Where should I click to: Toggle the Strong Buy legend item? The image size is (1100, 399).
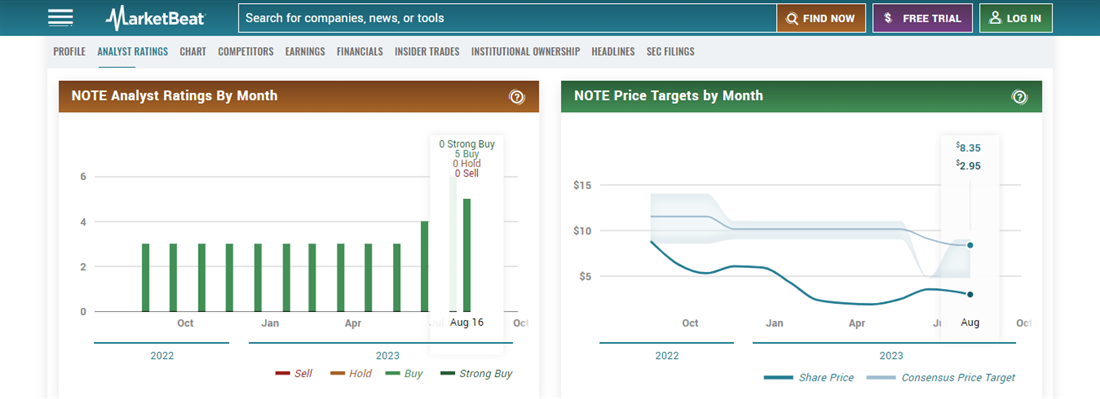click(x=476, y=374)
